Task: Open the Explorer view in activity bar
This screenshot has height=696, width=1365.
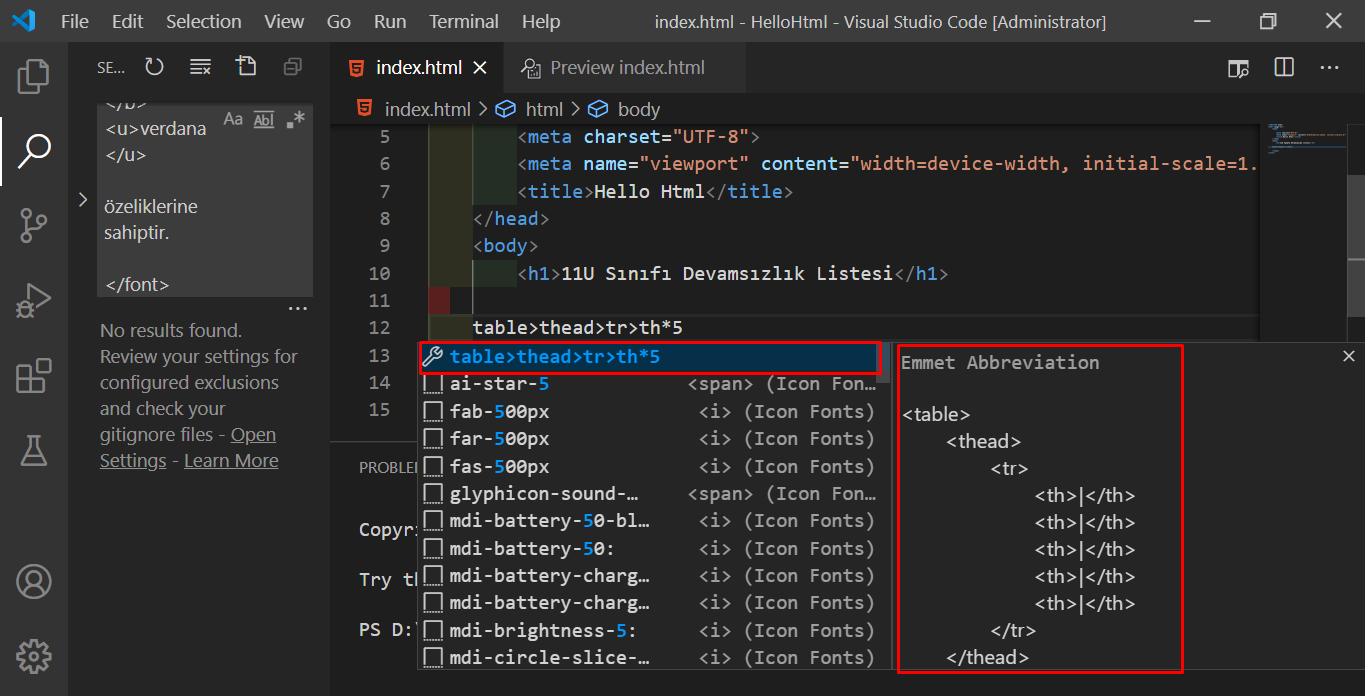Action: point(33,77)
